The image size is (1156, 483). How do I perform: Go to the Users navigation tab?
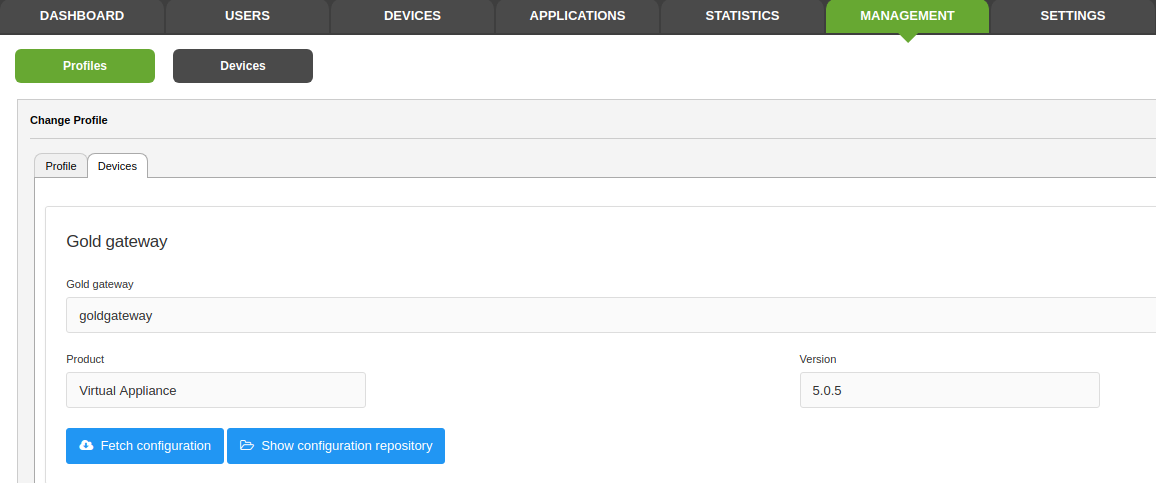click(247, 16)
